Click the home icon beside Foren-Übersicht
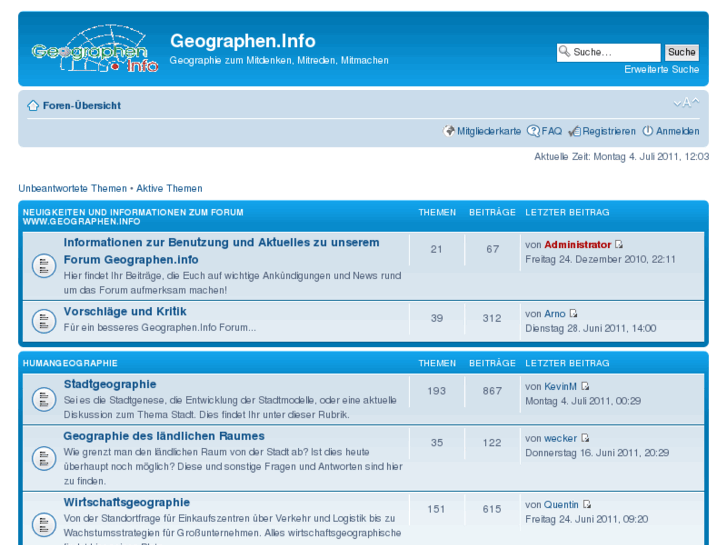Viewport: 727px width, 545px height. click(33, 106)
